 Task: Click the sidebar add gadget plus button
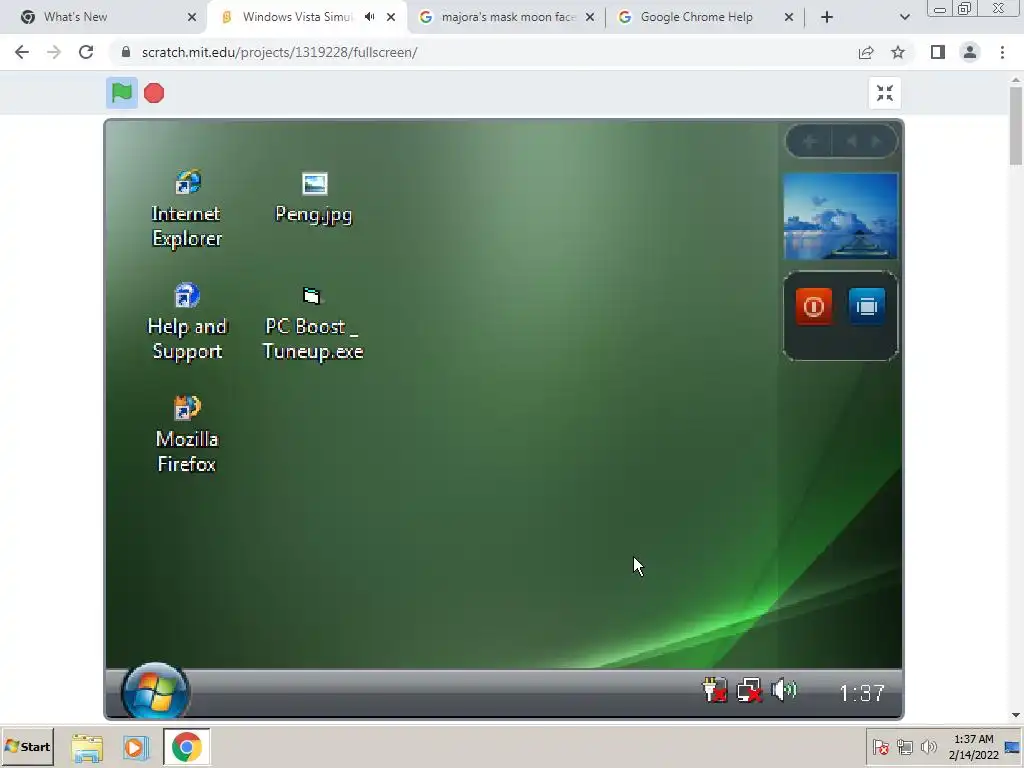point(810,142)
